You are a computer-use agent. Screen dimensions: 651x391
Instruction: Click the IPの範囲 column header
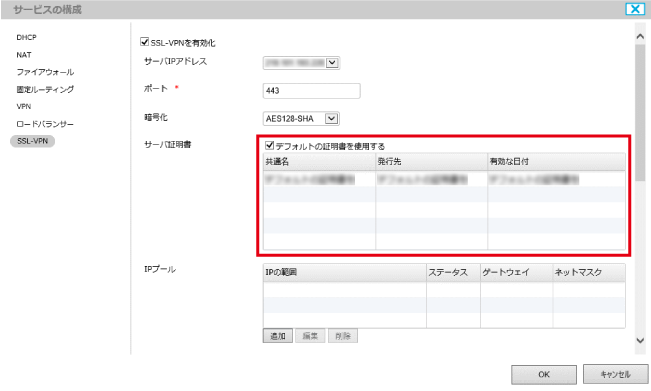[345, 273]
